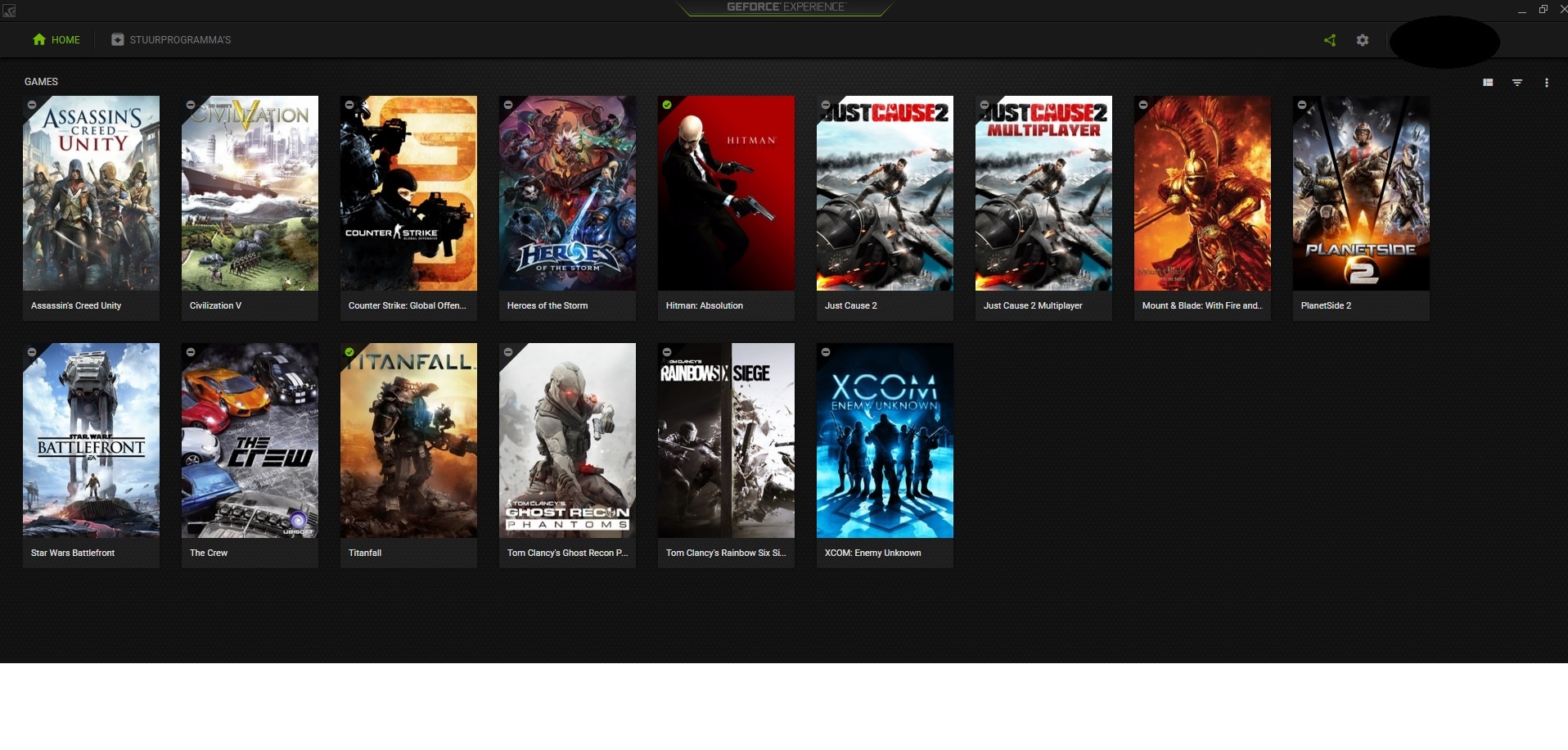Viewport: 1568px width, 750px height.
Task: Select the Just Cause 2 cover art
Action: pos(885,193)
